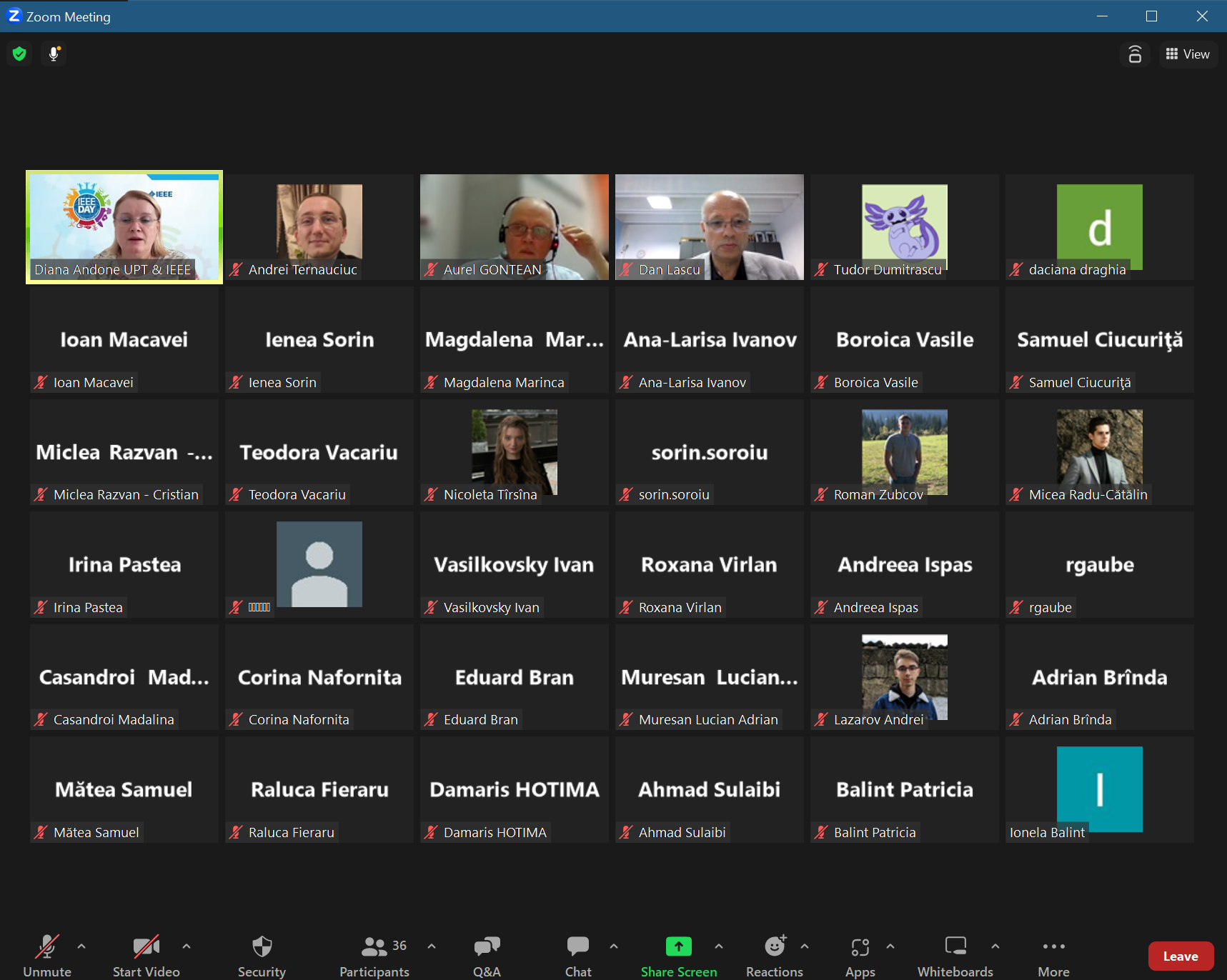Click the red Leave button
This screenshot has width=1227, height=980.
pyautogui.click(x=1180, y=956)
